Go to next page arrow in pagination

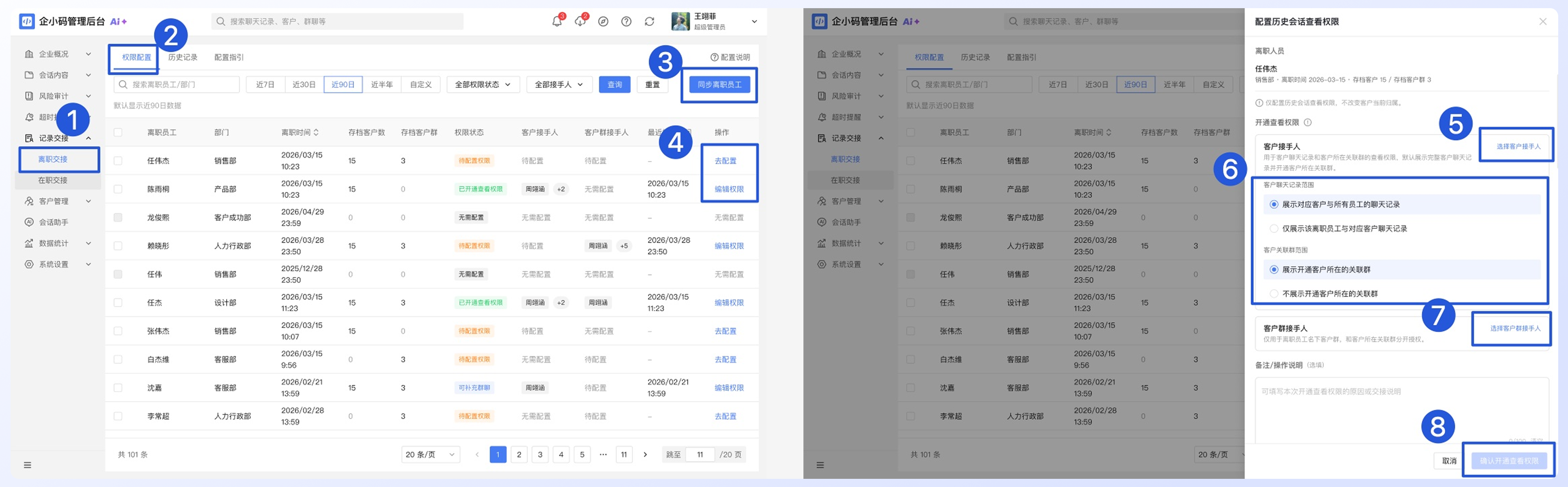tap(645, 455)
